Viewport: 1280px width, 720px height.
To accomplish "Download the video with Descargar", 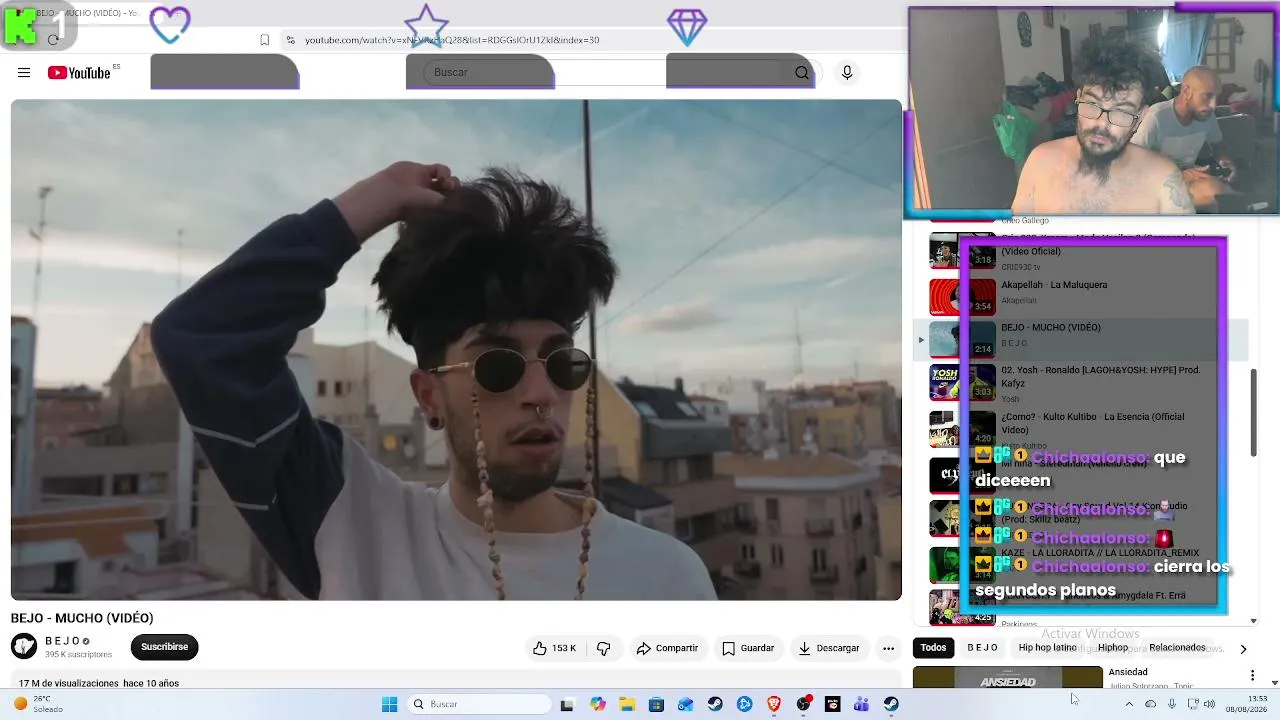I will [829, 648].
